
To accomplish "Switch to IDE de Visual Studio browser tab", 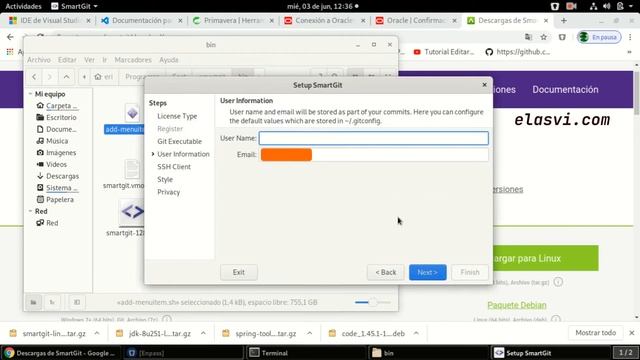I will (49, 20).
